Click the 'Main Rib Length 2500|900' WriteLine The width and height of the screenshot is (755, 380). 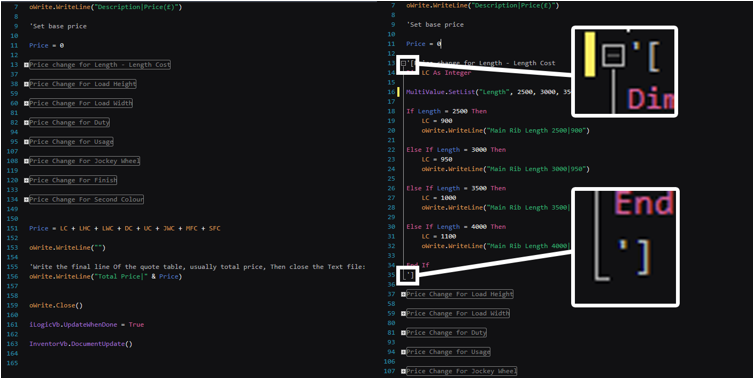pyautogui.click(x=505, y=131)
